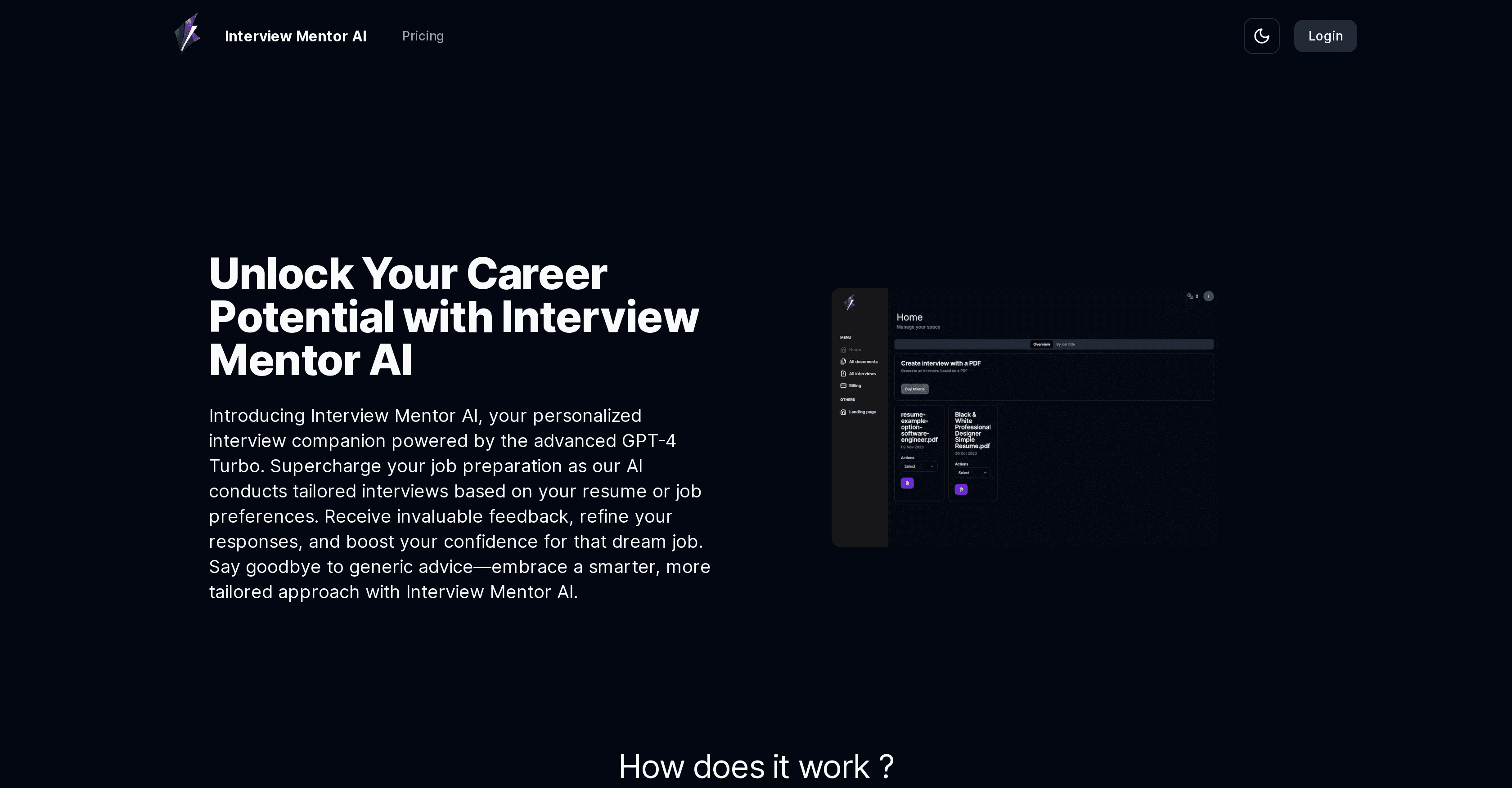Click the Home icon in preview sidebar
This screenshot has width=1512, height=788.
(x=843, y=350)
